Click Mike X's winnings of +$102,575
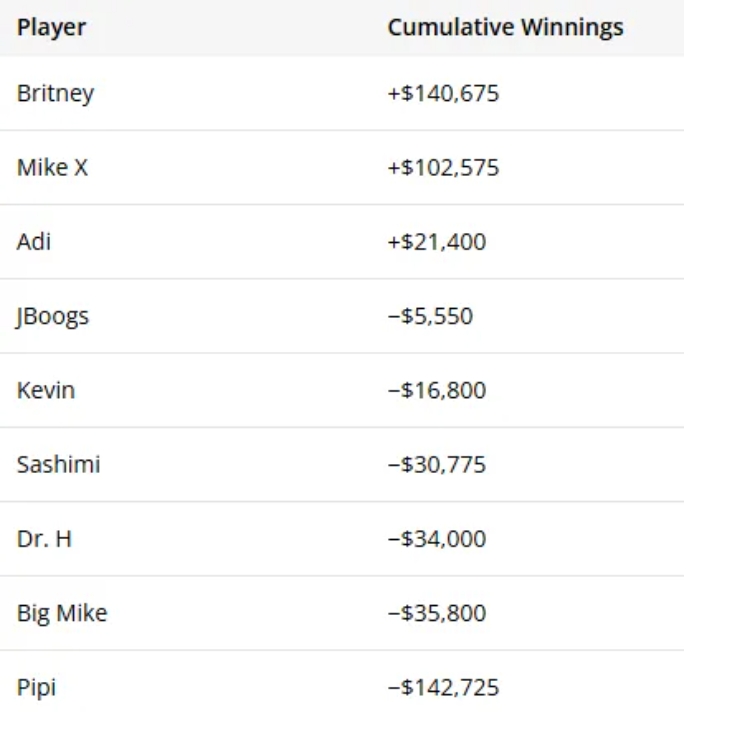Viewport: 750px width, 733px height. tap(443, 168)
